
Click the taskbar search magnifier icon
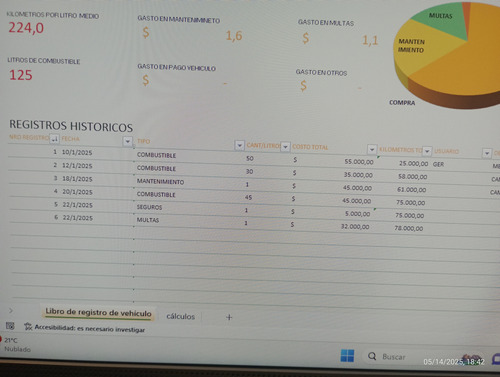(372, 356)
